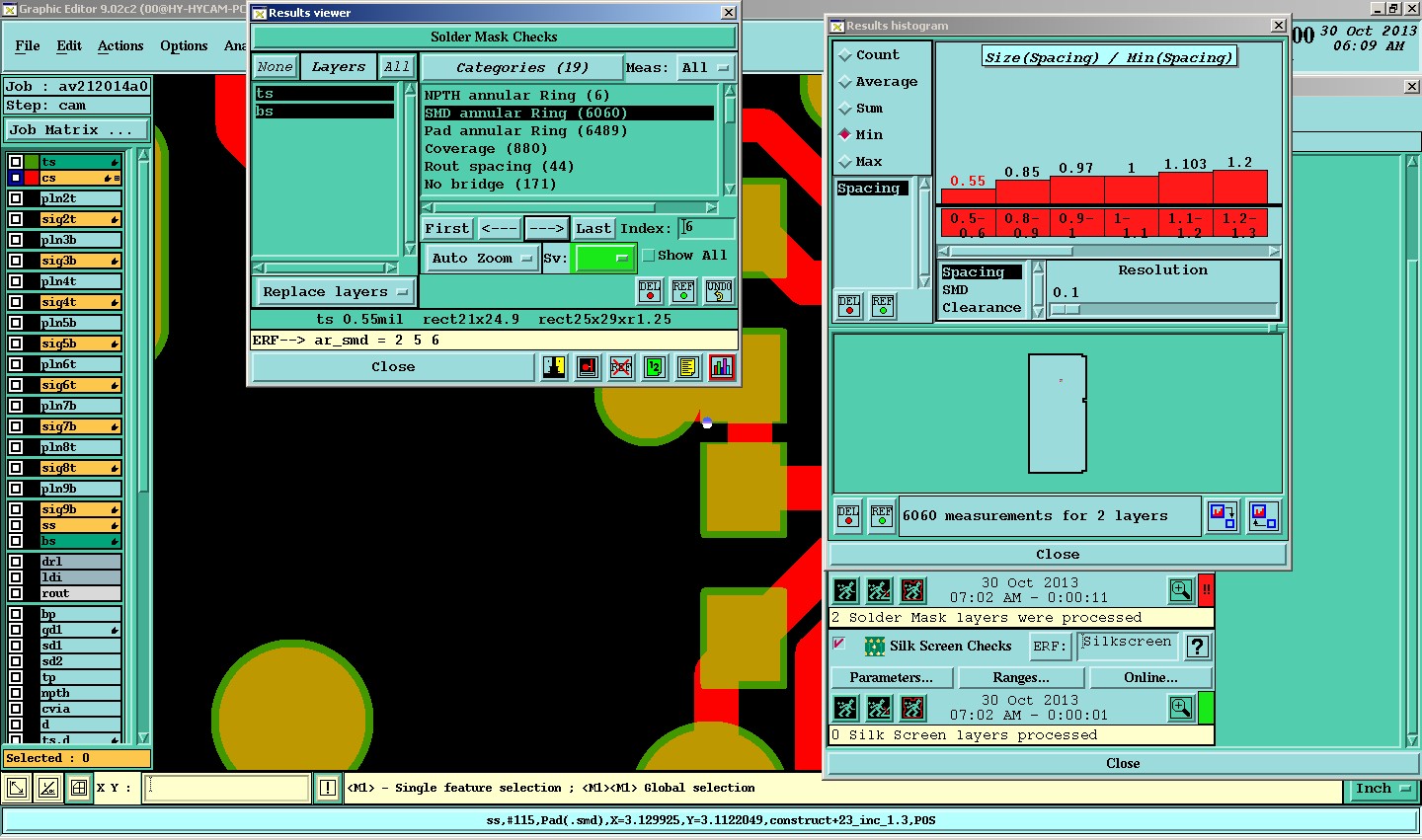Click the UNDO icon in Results viewer
The image size is (1422, 840).
719,291
